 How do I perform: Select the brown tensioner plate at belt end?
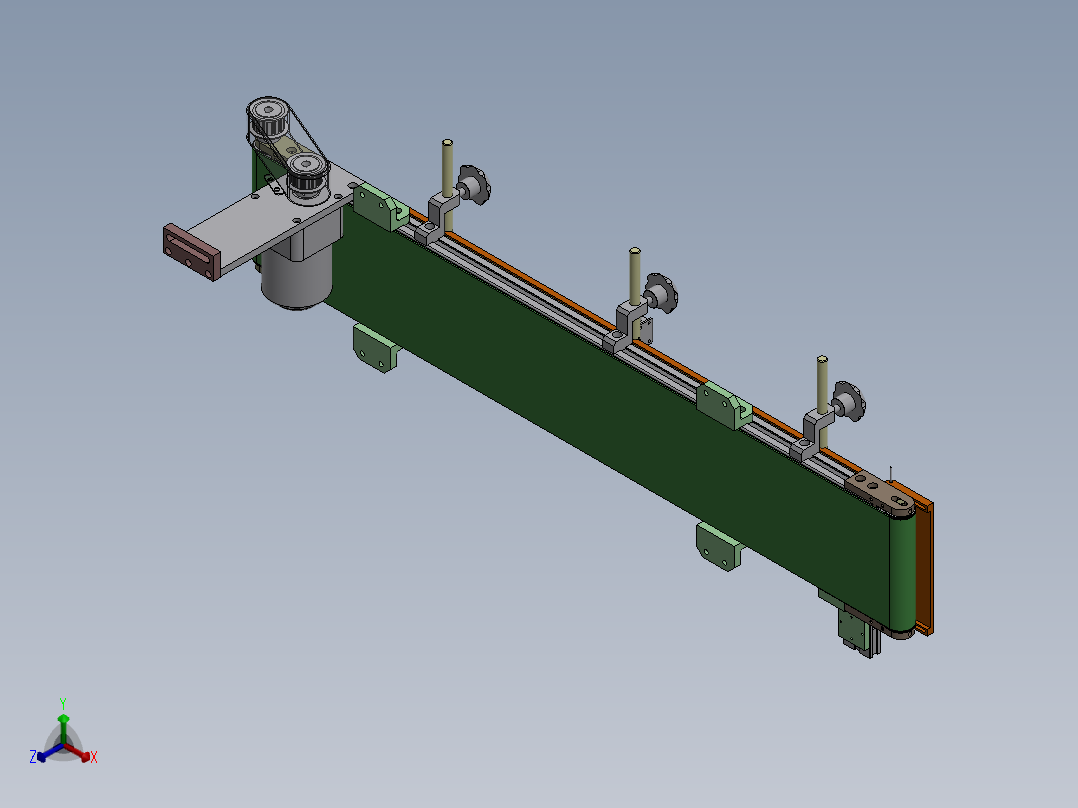pyautogui.click(x=881, y=494)
